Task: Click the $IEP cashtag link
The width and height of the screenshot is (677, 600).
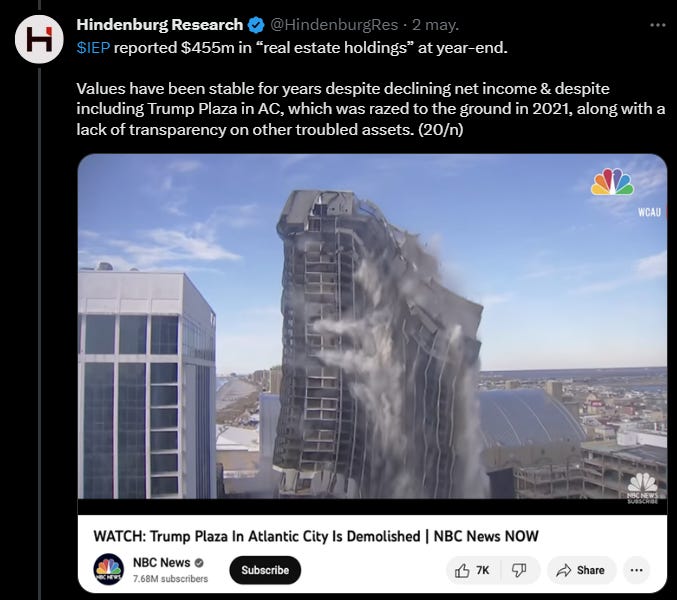Action: (x=93, y=47)
